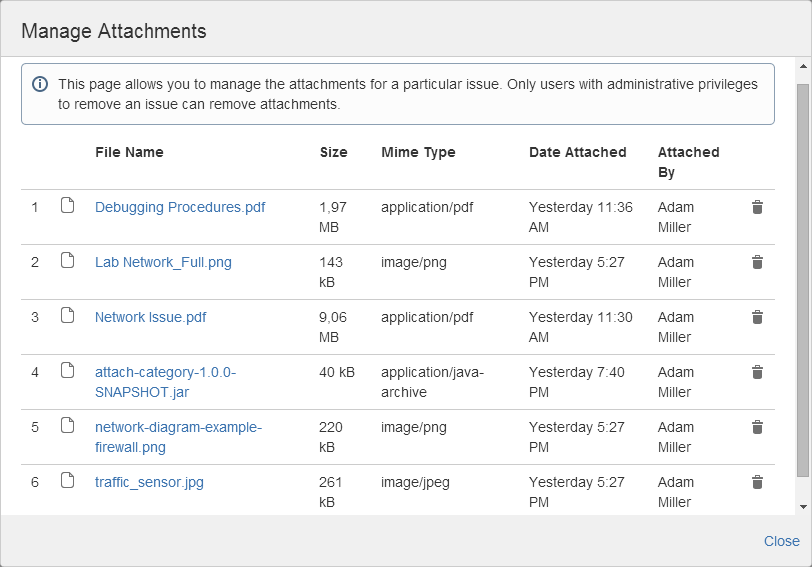Click file icon beside Lab Network_Full.png
The height and width of the screenshot is (567, 812).
(x=67, y=261)
